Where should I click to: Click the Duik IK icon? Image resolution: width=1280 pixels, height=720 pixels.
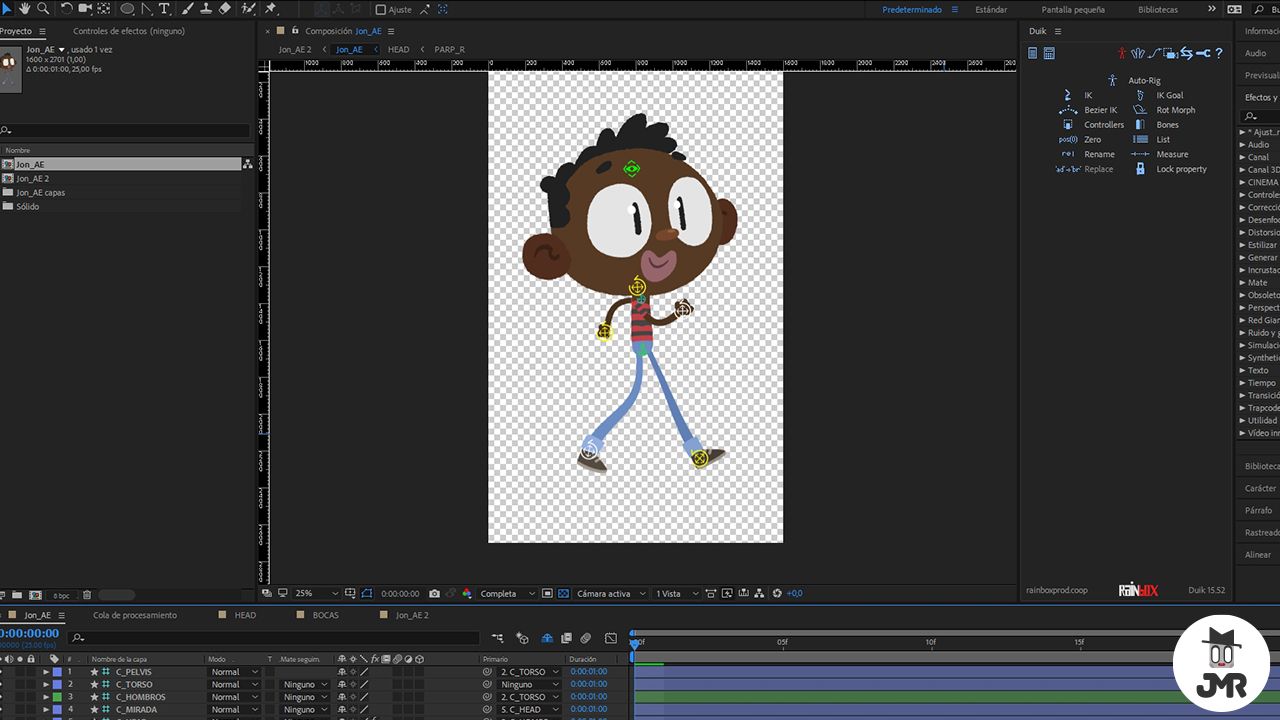coord(1068,95)
